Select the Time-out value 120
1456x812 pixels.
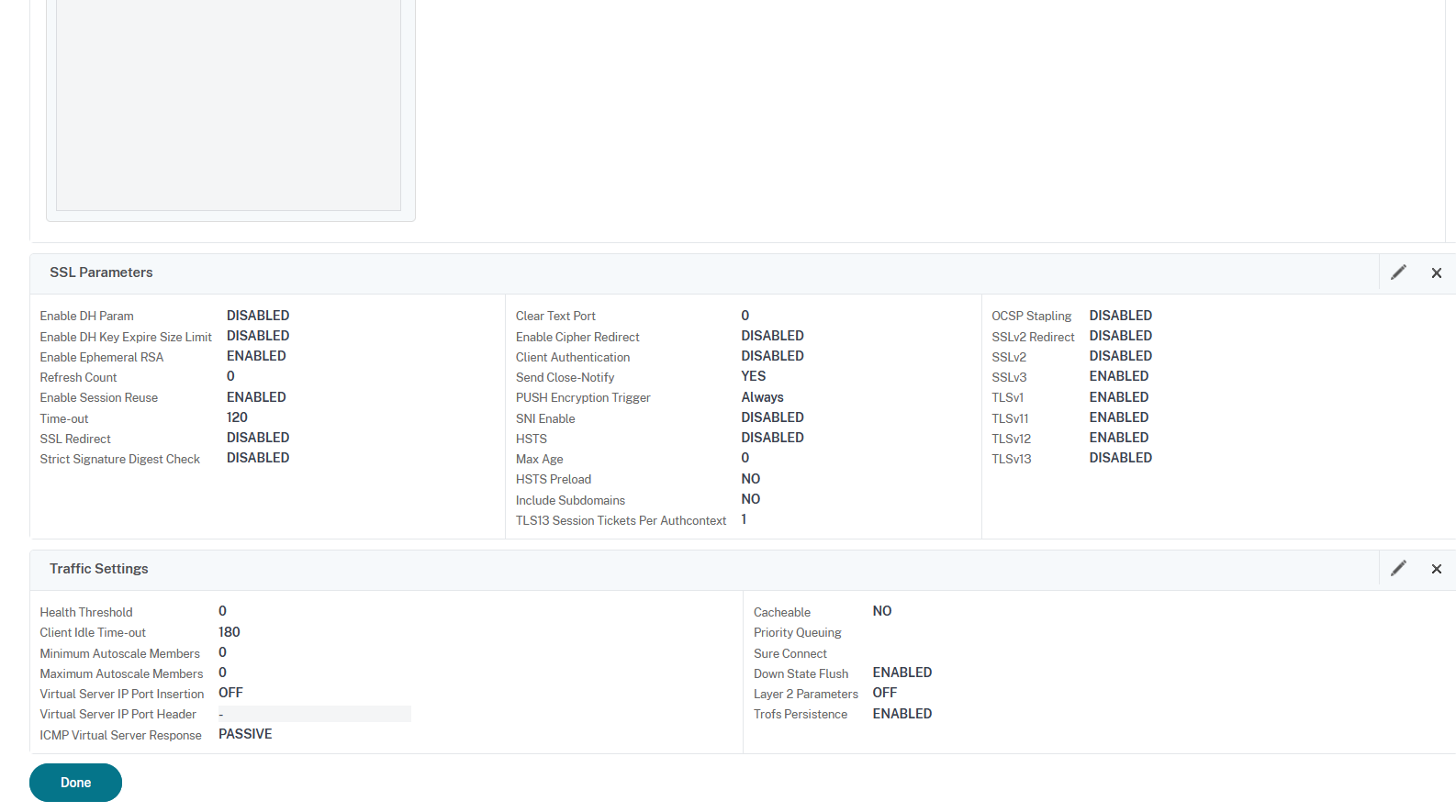pos(237,417)
